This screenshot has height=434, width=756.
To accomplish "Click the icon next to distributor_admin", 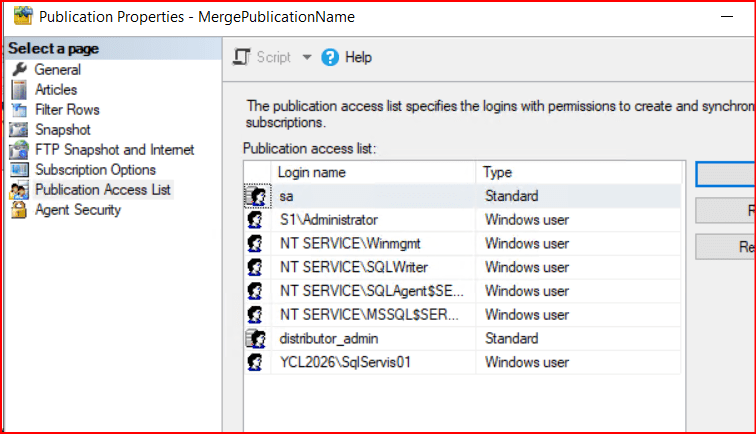I will coord(255,339).
